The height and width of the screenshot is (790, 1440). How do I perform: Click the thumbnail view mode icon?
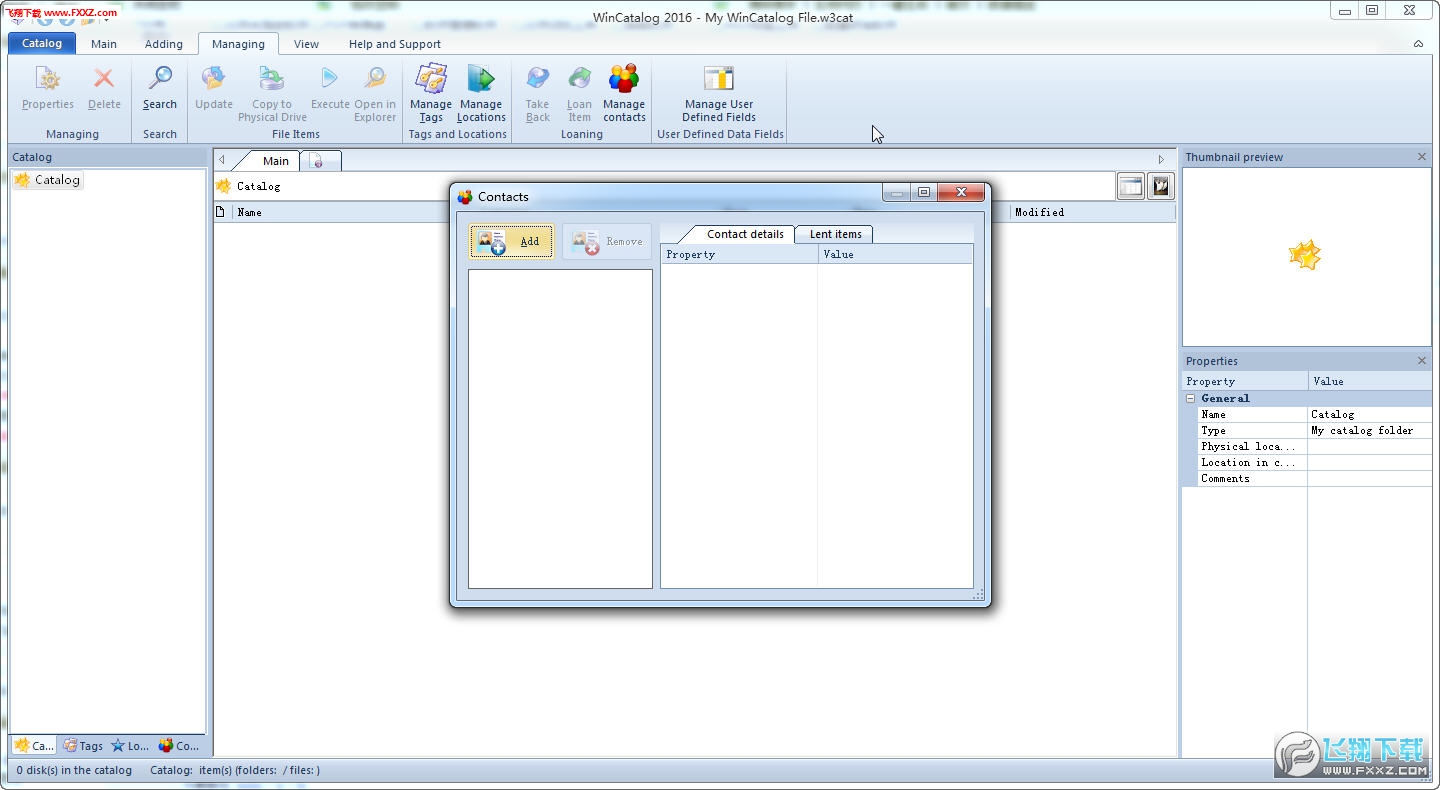[x=1161, y=186]
